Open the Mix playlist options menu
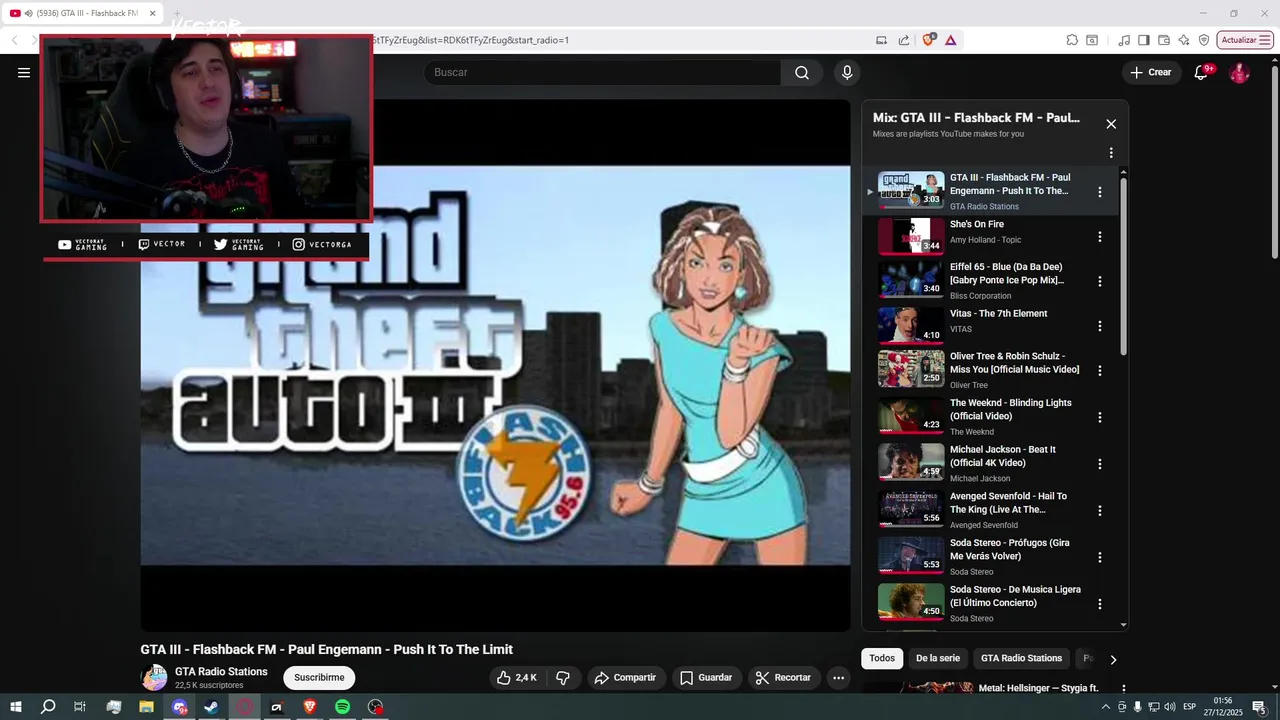 (x=1111, y=153)
